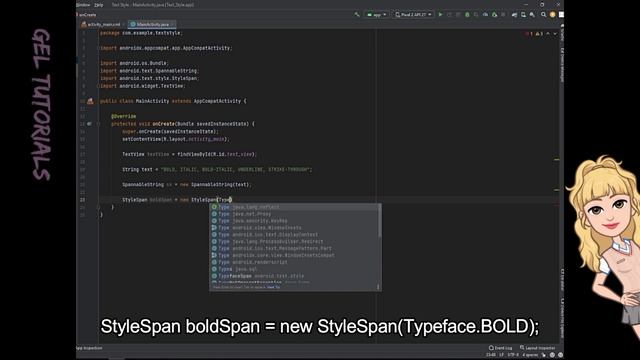Select the TypefaceSpan android.text.style suggestion
The width and height of the screenshot is (640, 360).
point(293,276)
